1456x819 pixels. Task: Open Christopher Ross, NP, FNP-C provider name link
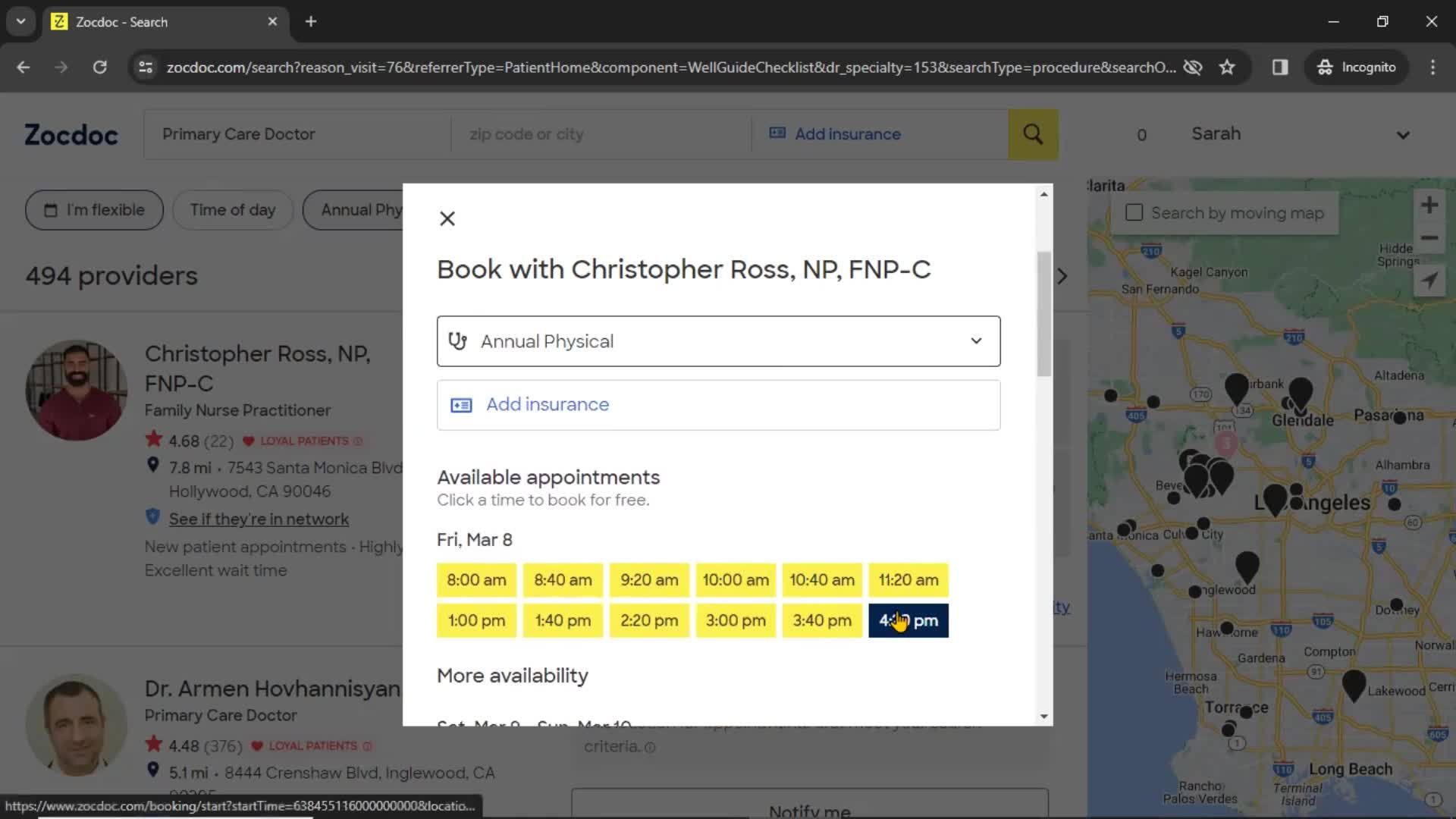tap(257, 368)
